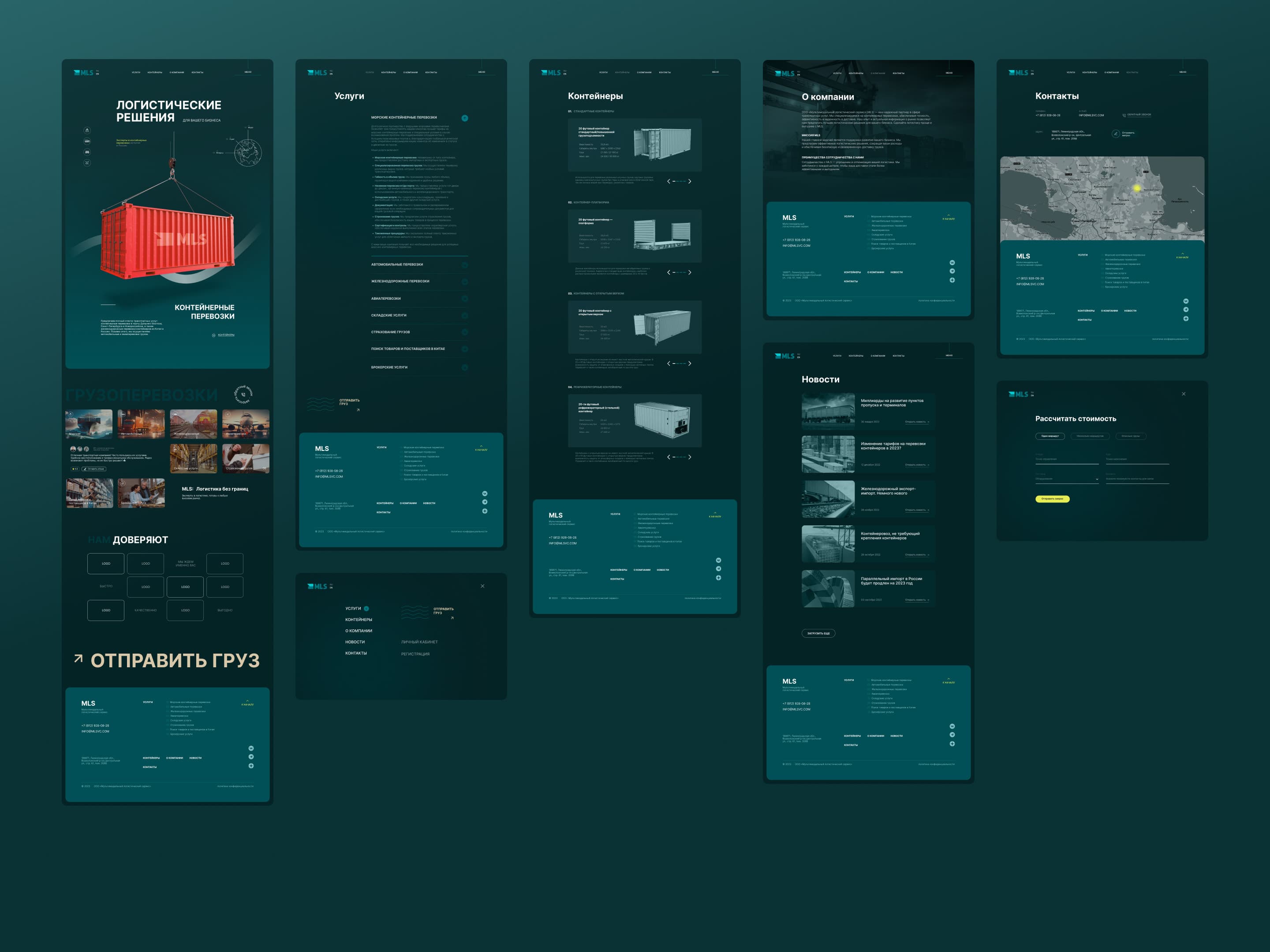Click next arrow on the standard containers slider

pos(690,181)
